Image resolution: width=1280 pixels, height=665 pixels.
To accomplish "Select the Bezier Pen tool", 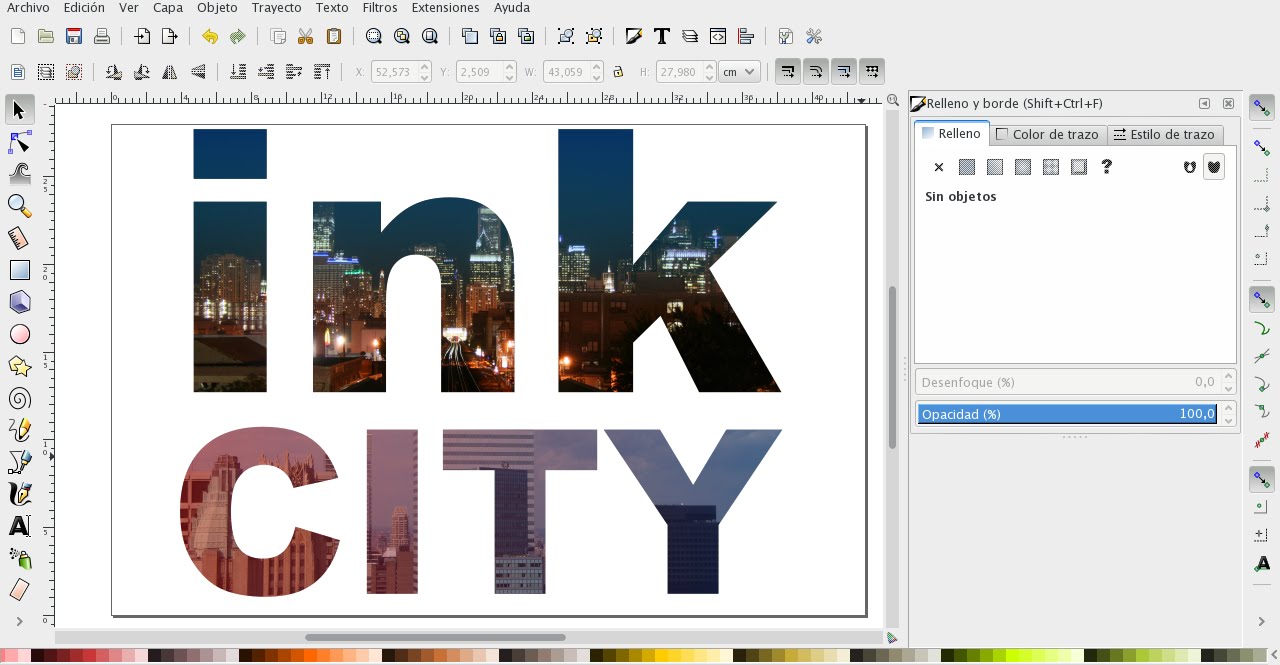I will 19,462.
